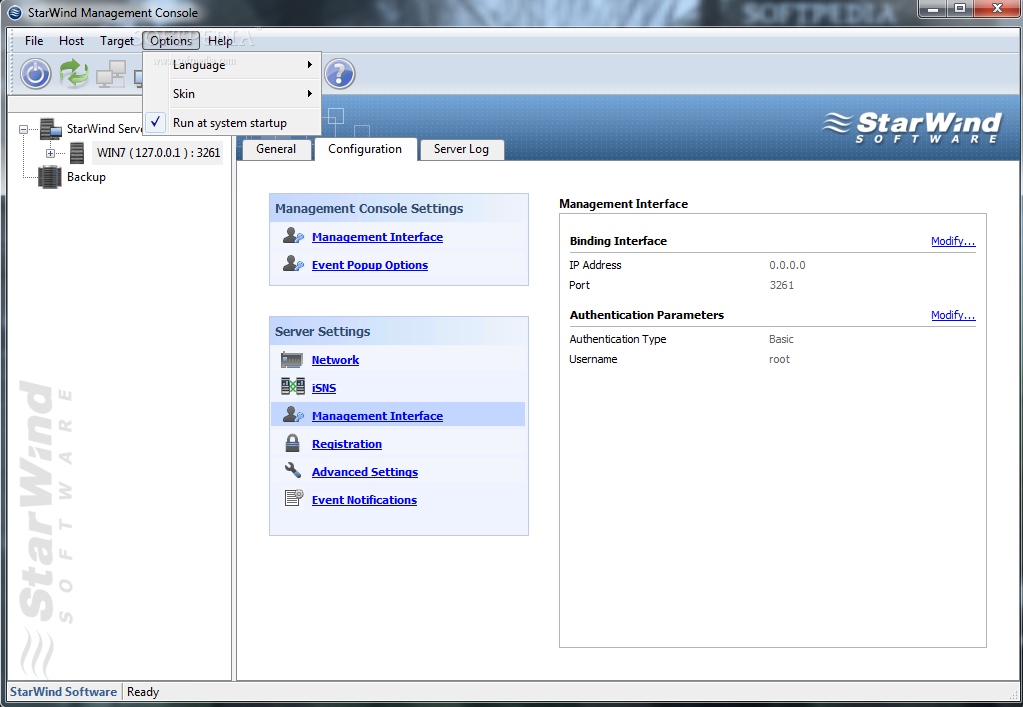
Task: Click Modify for Binding Interface
Action: pos(953,241)
